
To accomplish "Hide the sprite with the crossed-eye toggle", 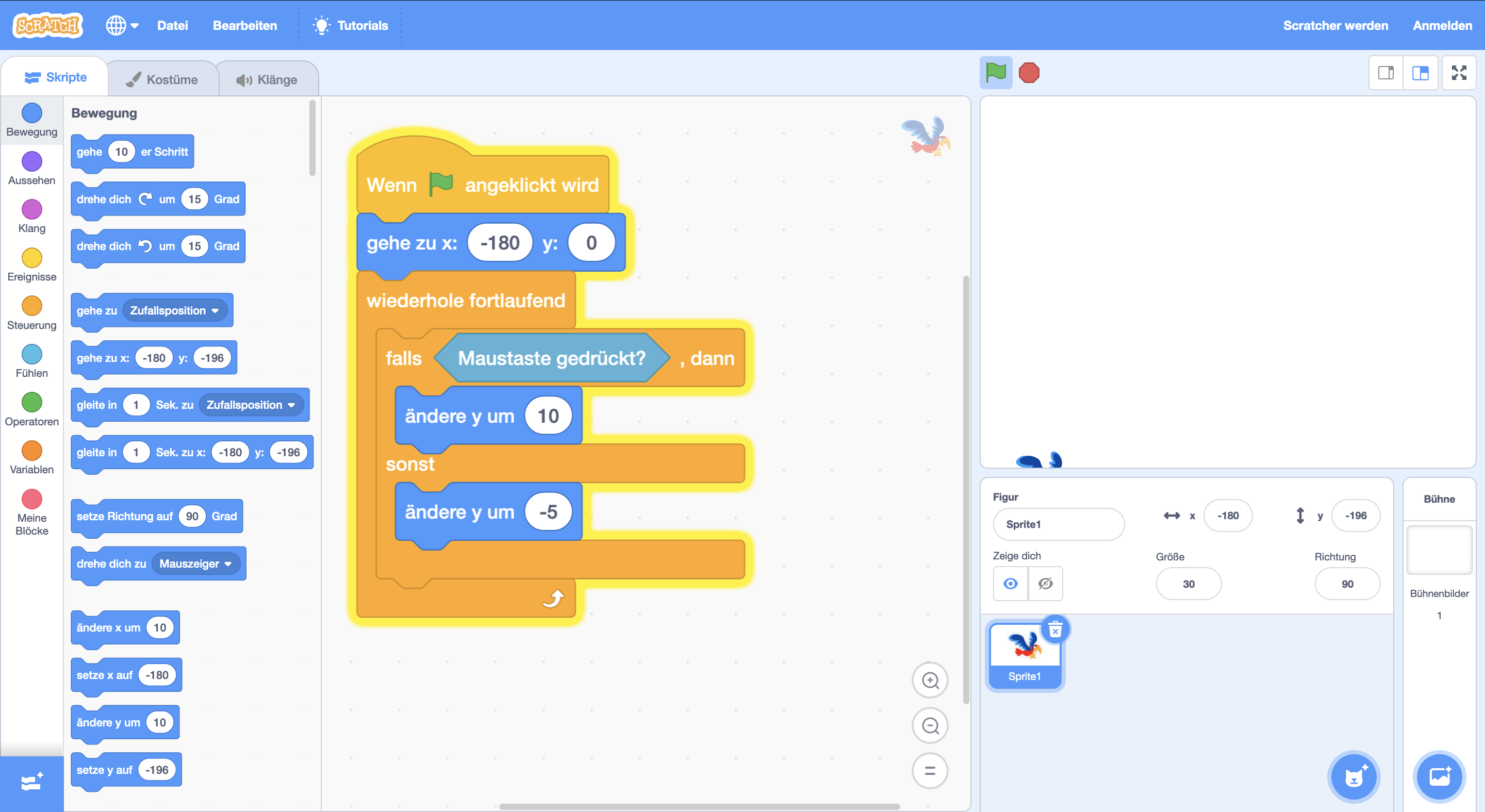I will 1045,584.
